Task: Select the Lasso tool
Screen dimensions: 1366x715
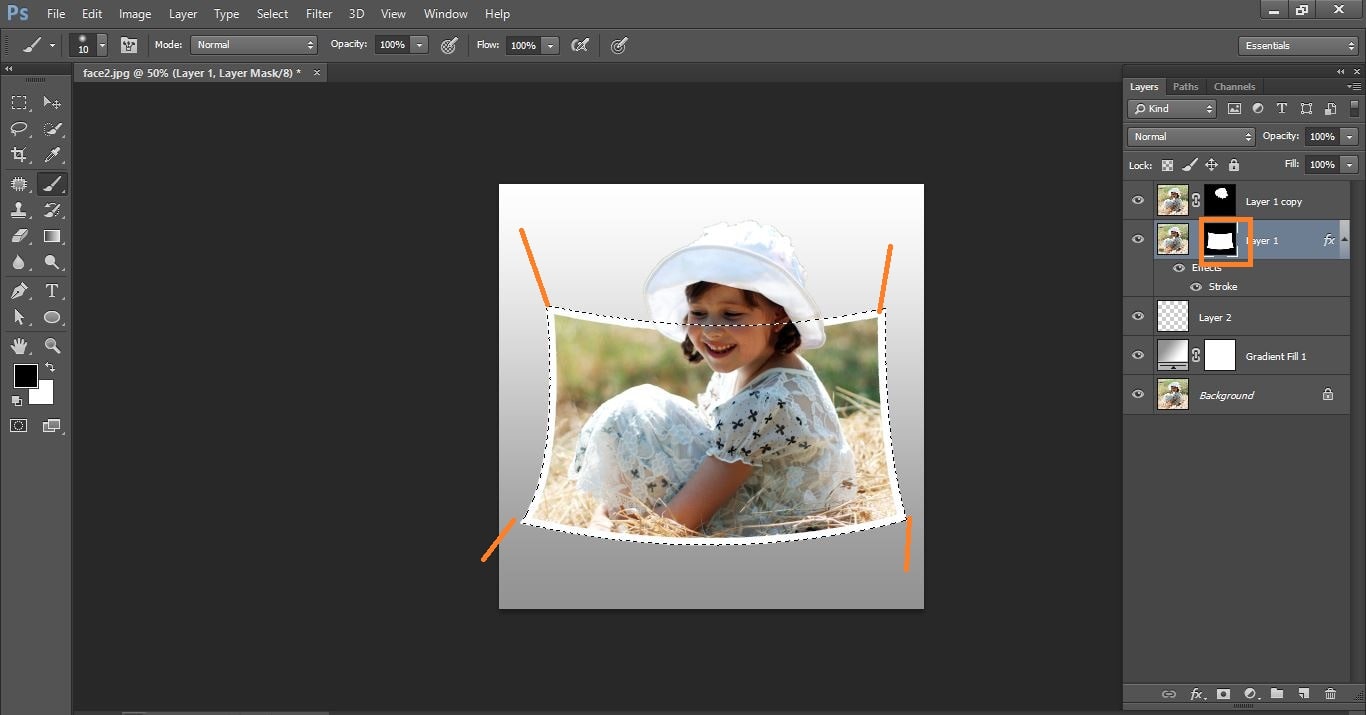Action: (19, 129)
